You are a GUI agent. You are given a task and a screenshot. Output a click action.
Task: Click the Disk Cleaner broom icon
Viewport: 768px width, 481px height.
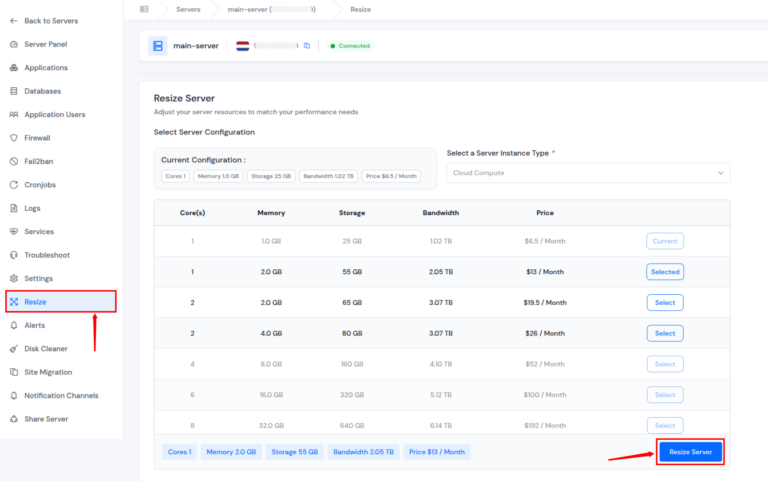[x=14, y=349]
